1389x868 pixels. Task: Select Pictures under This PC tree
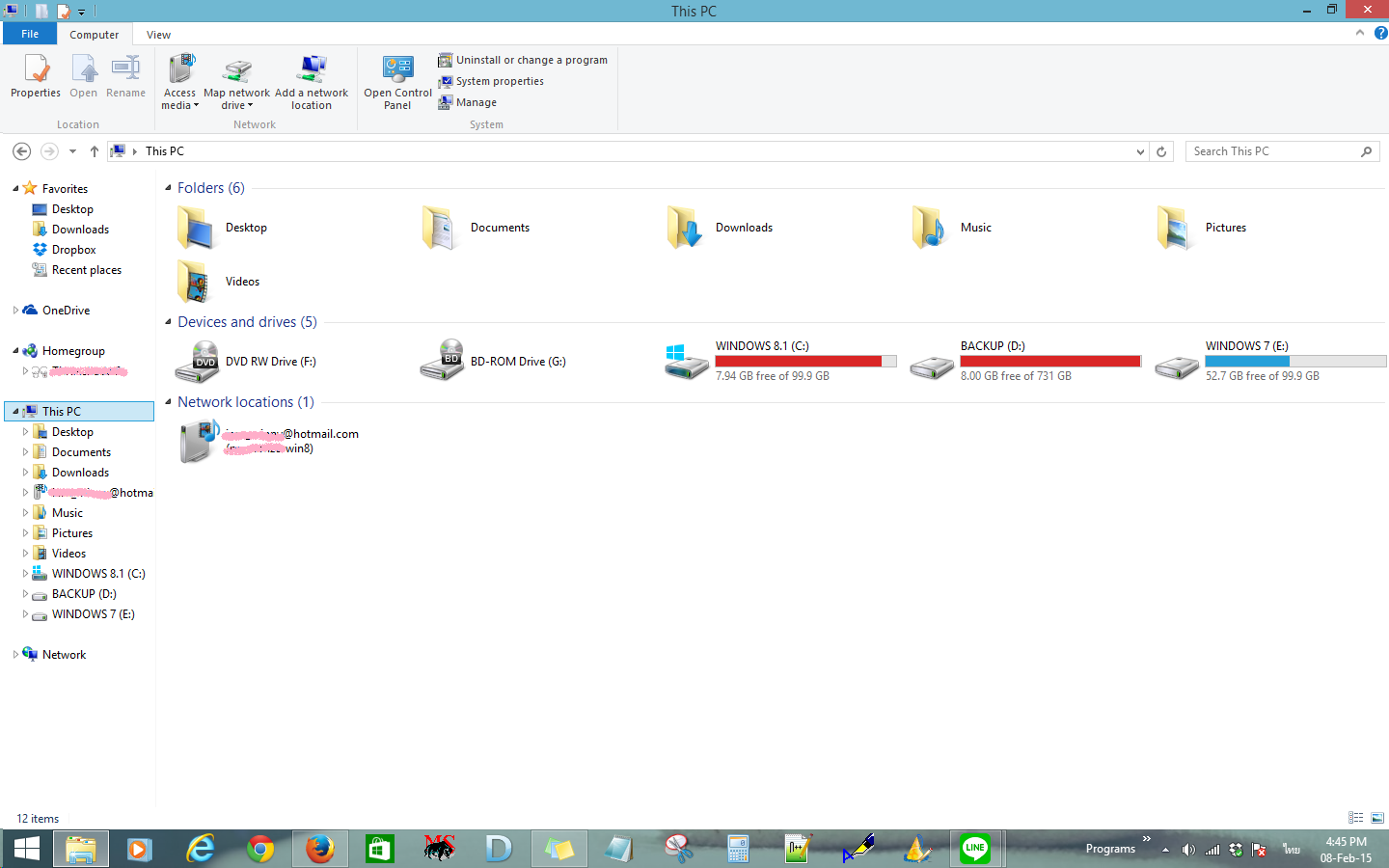point(63,533)
